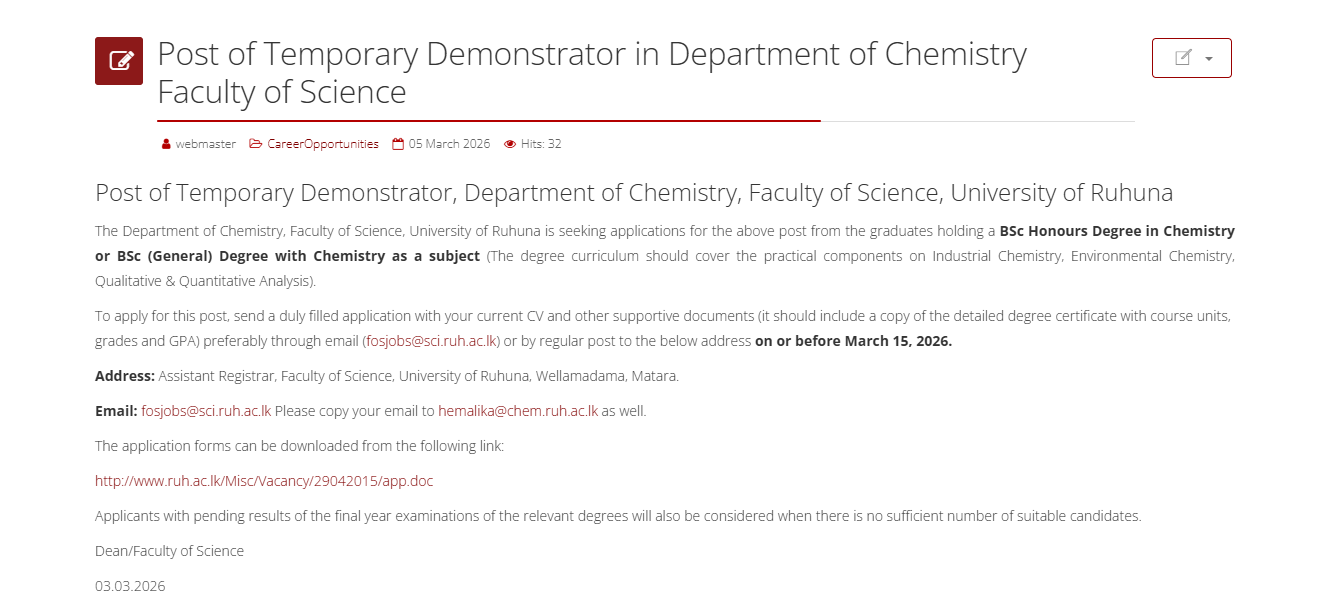Screen dimensions: 1332x613
Task: Click the calendar icon beside 05 March 2026
Action: point(398,144)
